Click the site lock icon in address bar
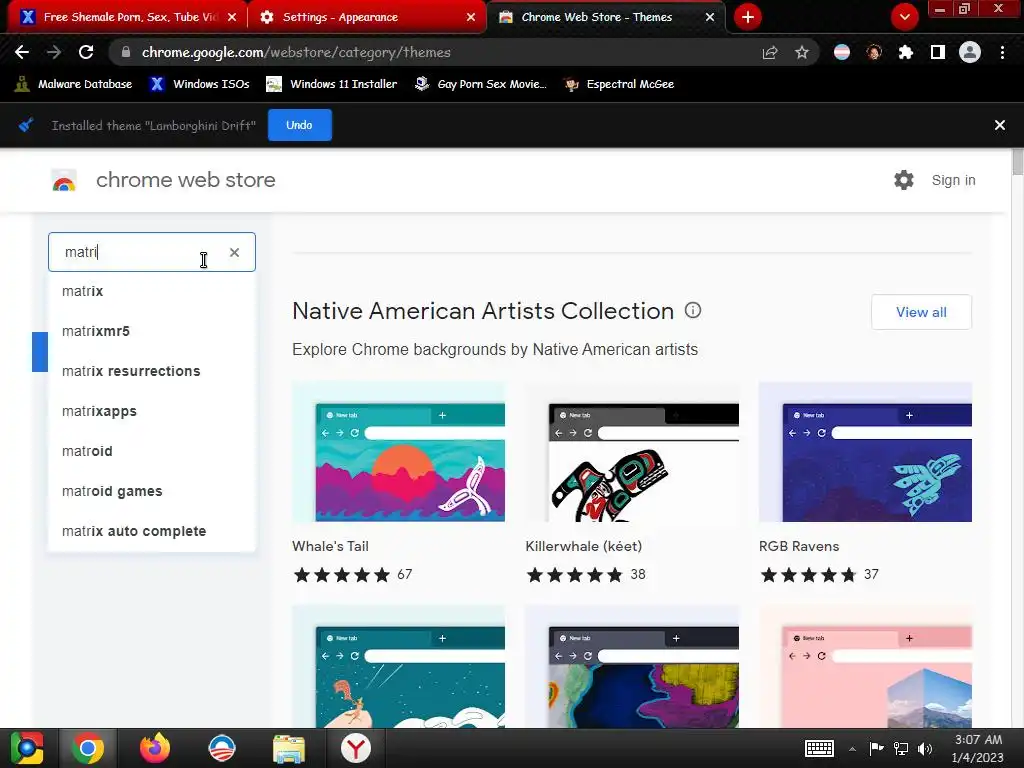Image resolution: width=1024 pixels, height=768 pixels. pyautogui.click(x=127, y=52)
